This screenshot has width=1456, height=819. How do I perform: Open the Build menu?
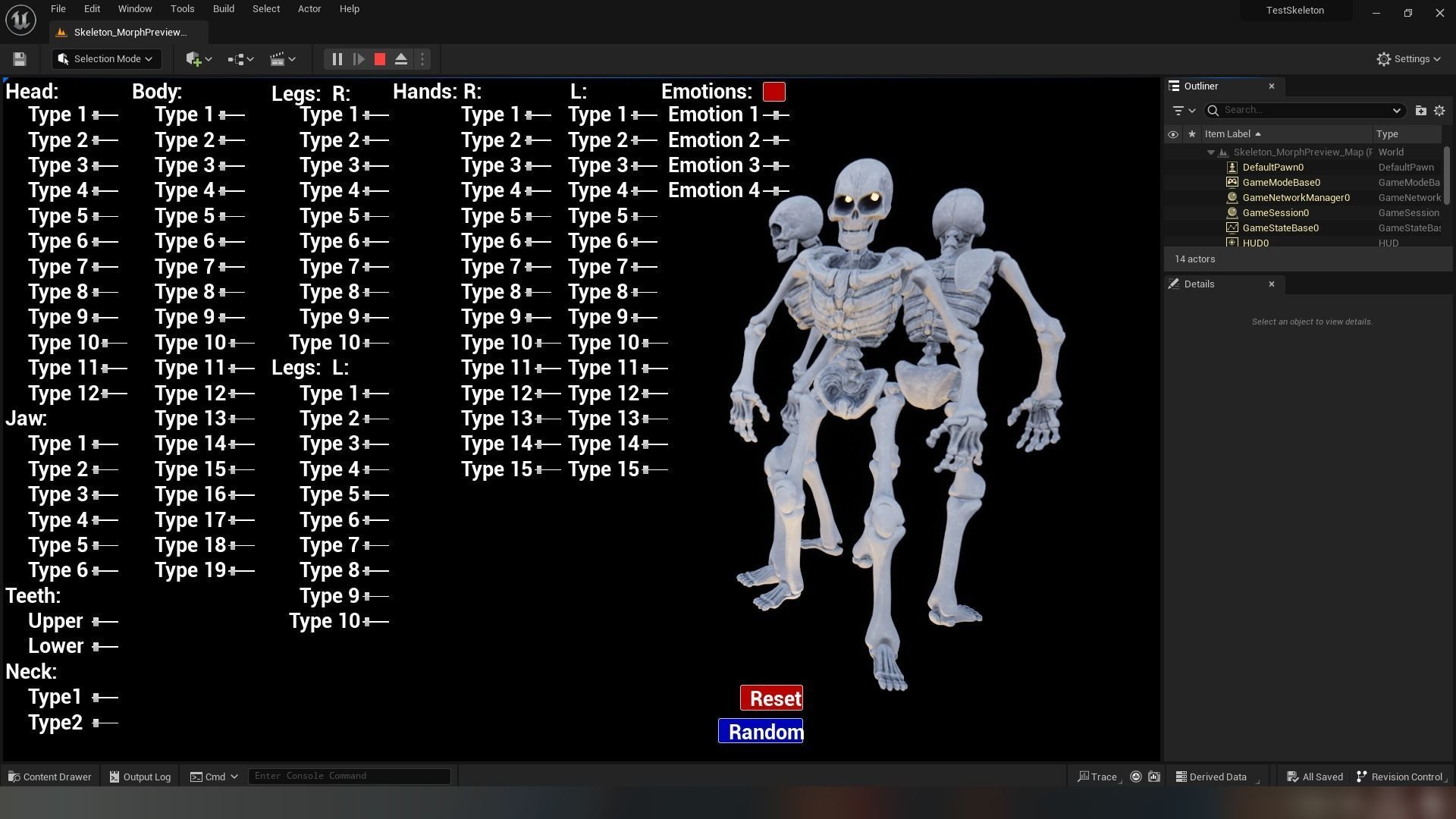point(223,9)
